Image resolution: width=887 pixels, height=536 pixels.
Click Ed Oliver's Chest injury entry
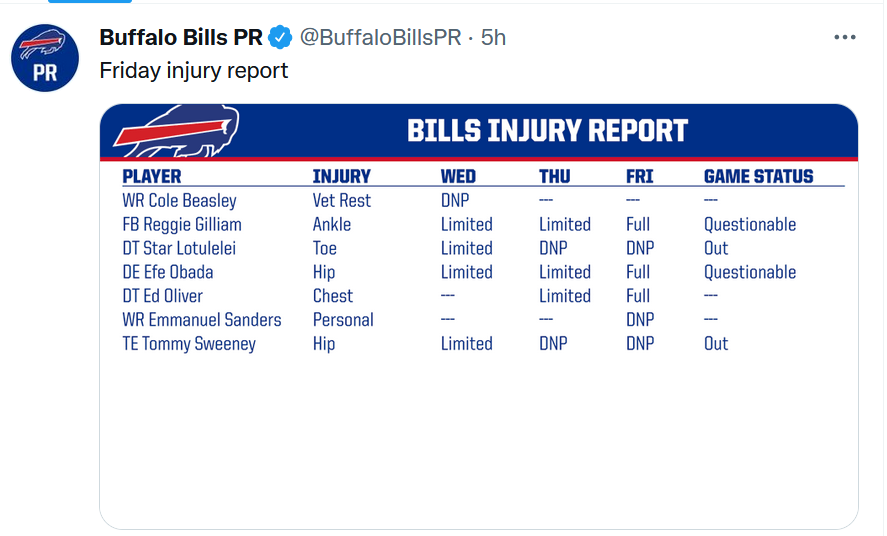333,296
